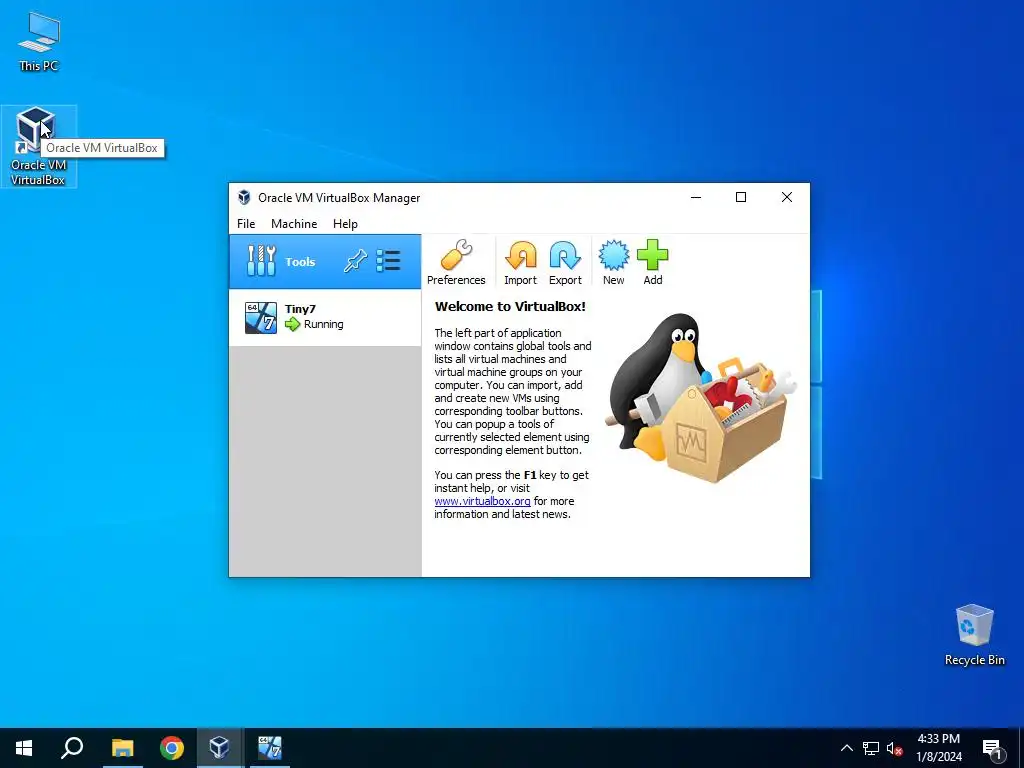
Task: Create a New virtual machine
Action: [613, 262]
